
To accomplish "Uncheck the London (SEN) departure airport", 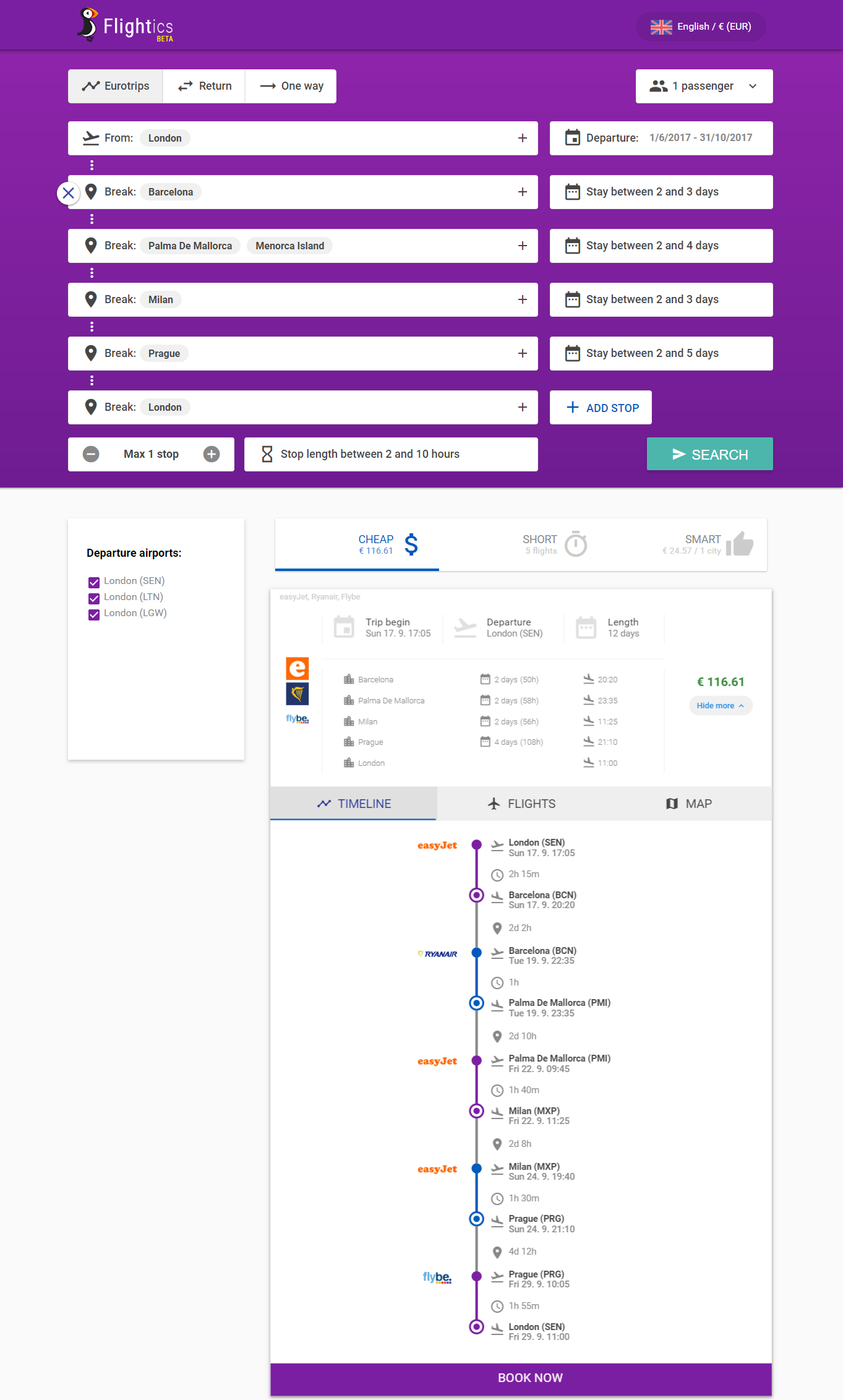I will click(x=94, y=582).
